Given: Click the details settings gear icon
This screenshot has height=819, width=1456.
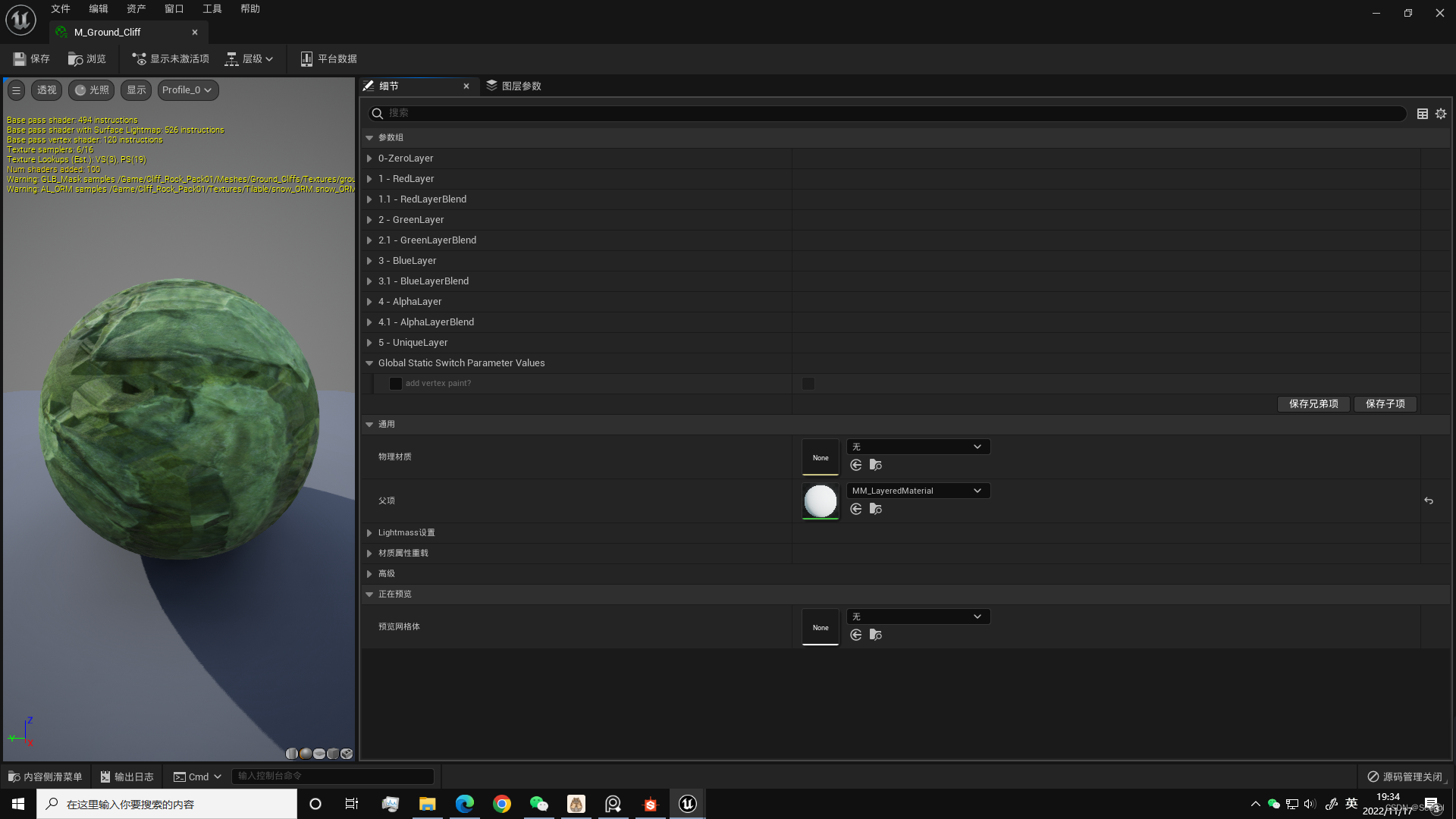Looking at the screenshot, I should tap(1441, 114).
